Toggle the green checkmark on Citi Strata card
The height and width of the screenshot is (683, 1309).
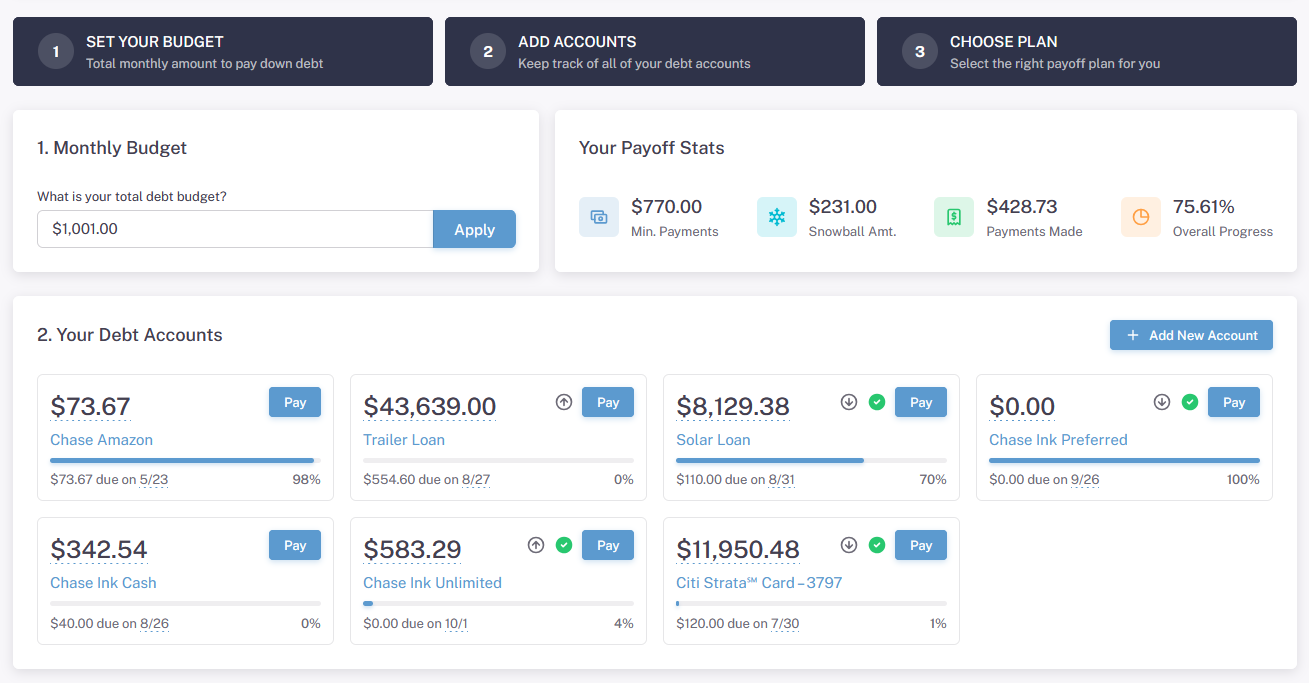pos(877,545)
